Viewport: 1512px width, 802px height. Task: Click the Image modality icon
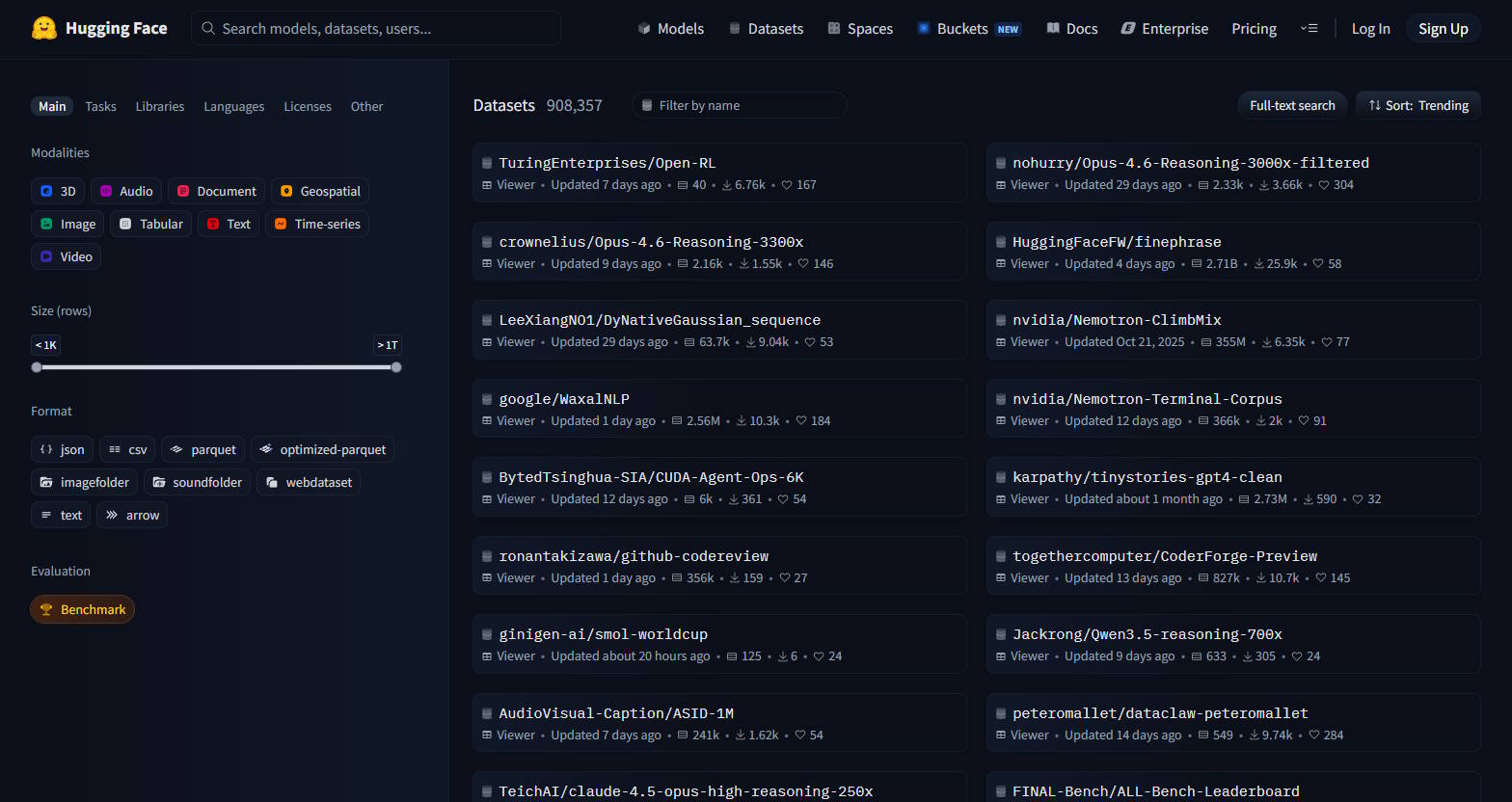(x=46, y=224)
